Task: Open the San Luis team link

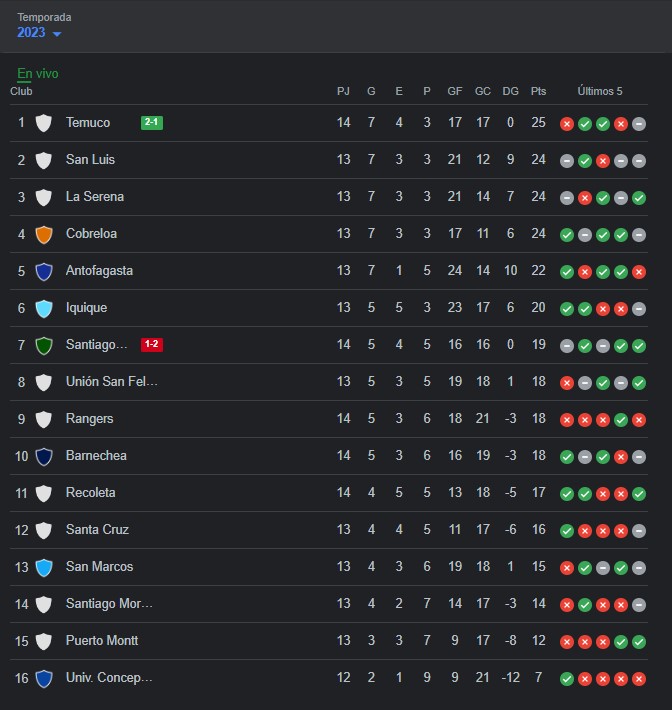Action: [90, 159]
